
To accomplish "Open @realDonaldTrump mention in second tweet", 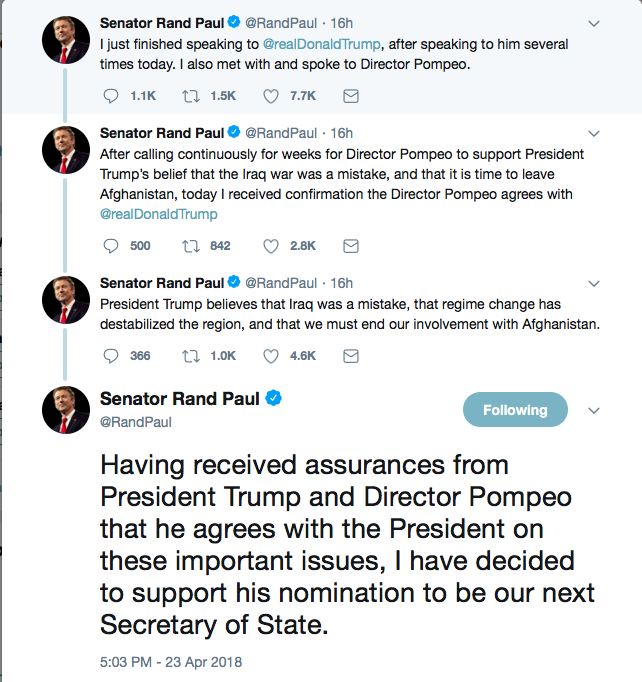I will pos(159,214).
